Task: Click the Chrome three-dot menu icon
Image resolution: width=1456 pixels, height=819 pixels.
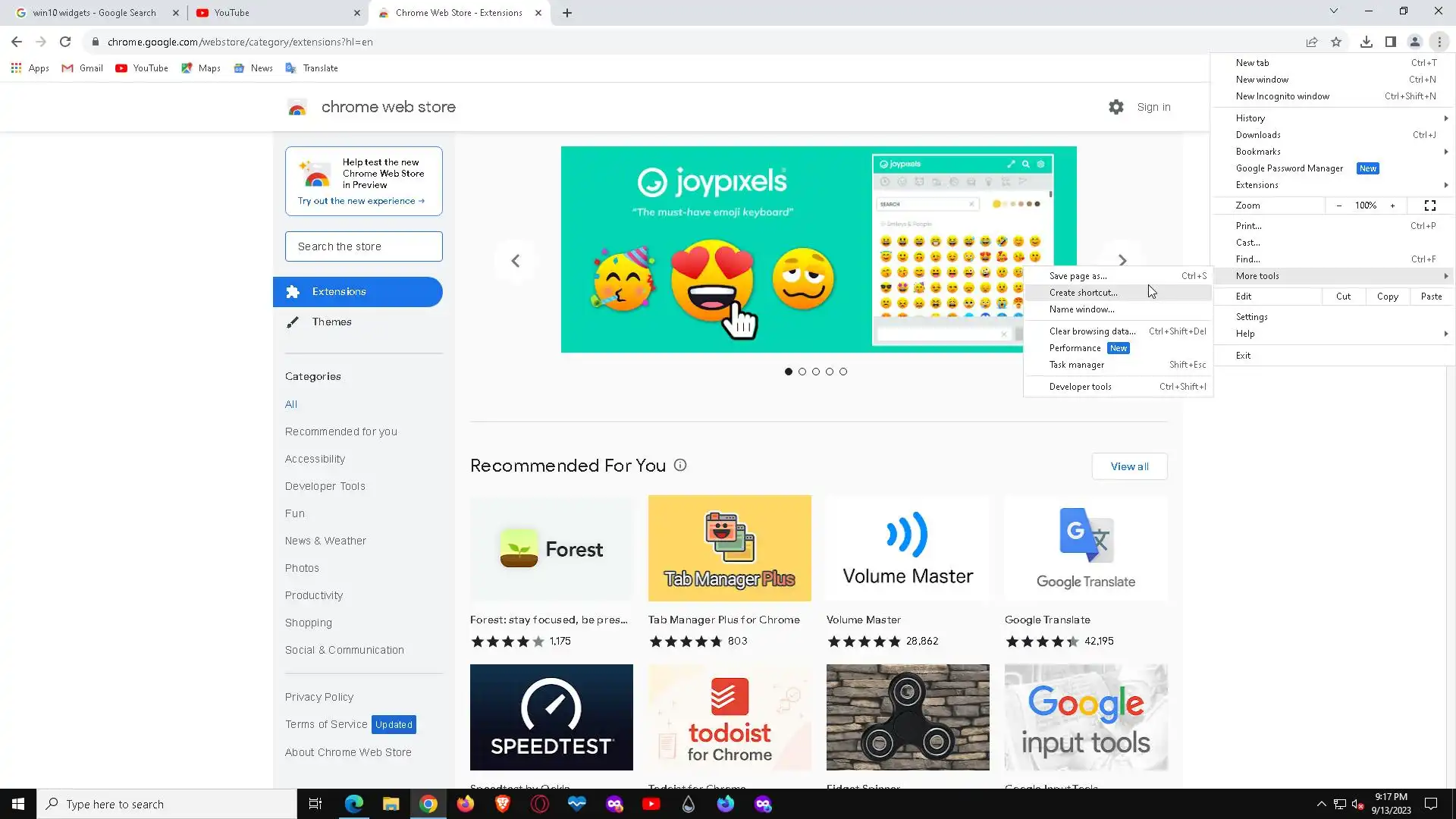Action: [1439, 42]
